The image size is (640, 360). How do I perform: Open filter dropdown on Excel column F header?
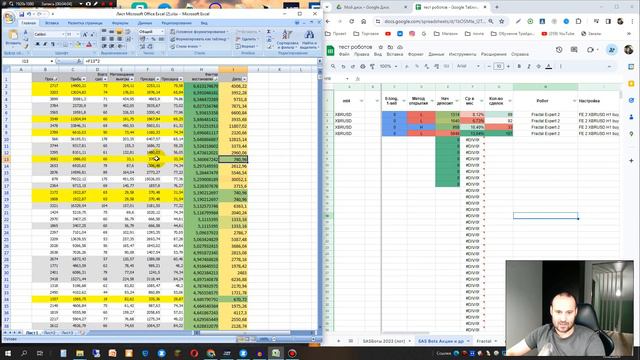click(158, 79)
